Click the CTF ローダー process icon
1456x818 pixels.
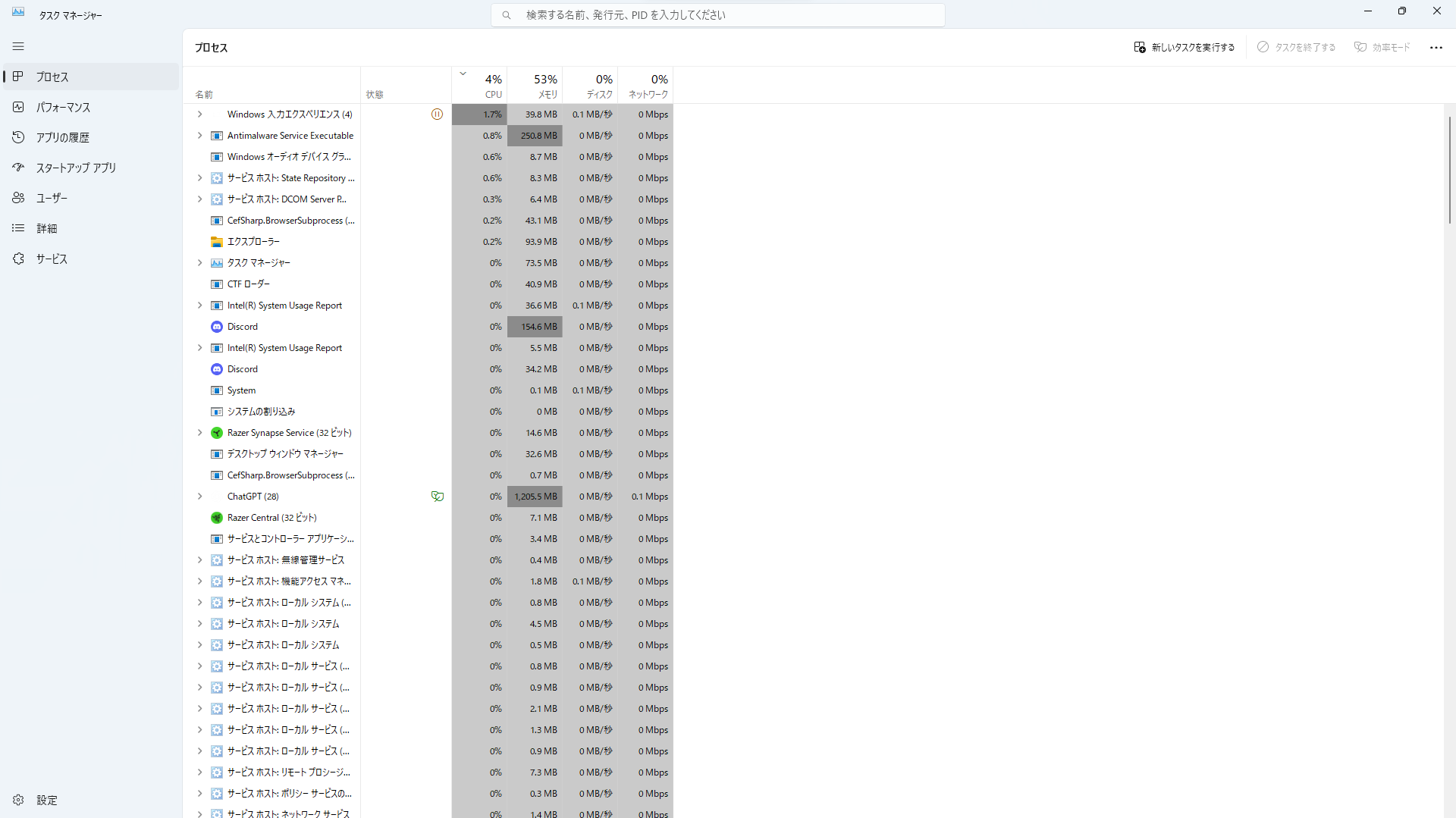pos(217,284)
